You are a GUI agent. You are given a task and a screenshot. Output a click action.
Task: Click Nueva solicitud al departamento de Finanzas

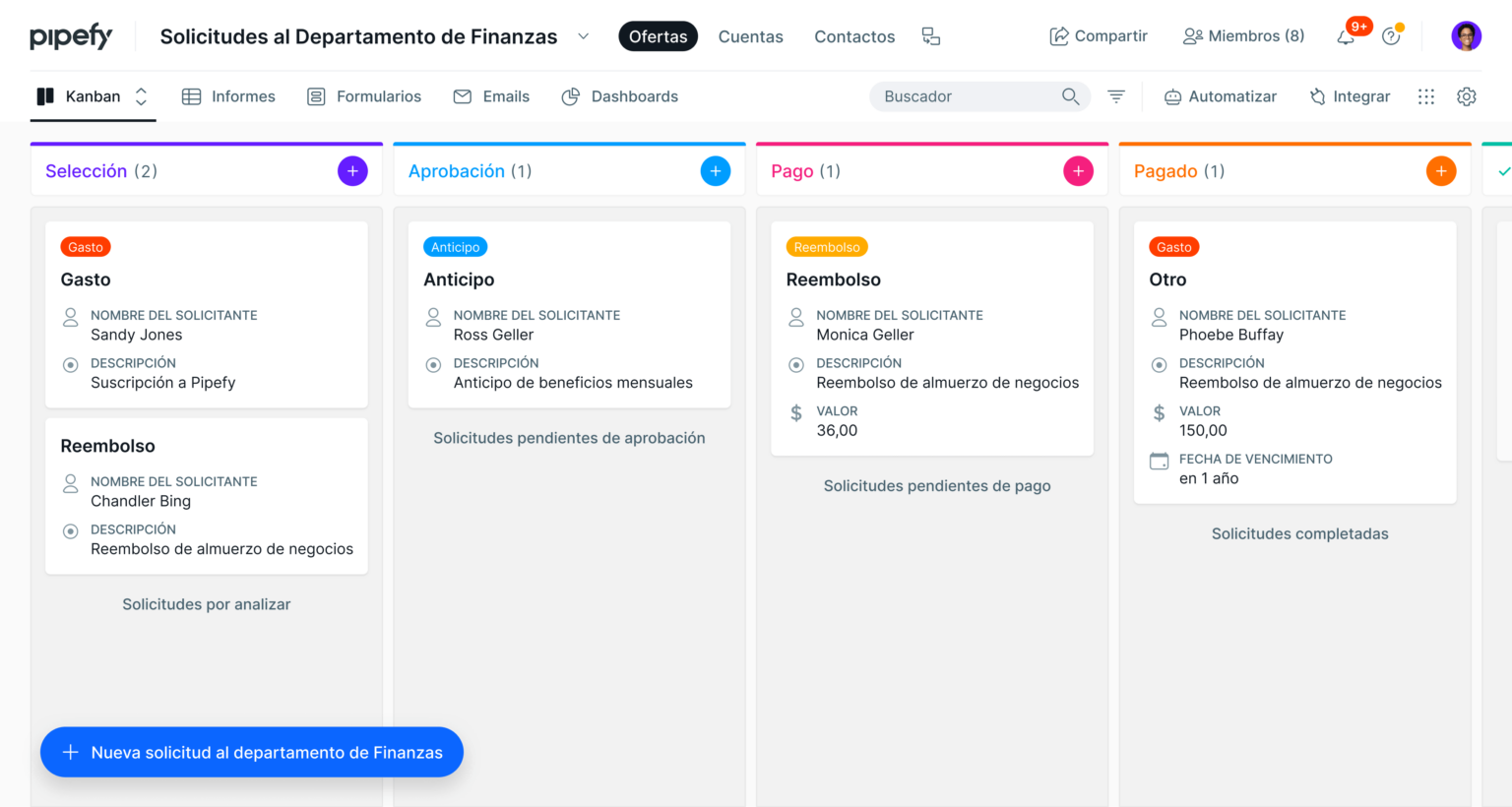252,753
